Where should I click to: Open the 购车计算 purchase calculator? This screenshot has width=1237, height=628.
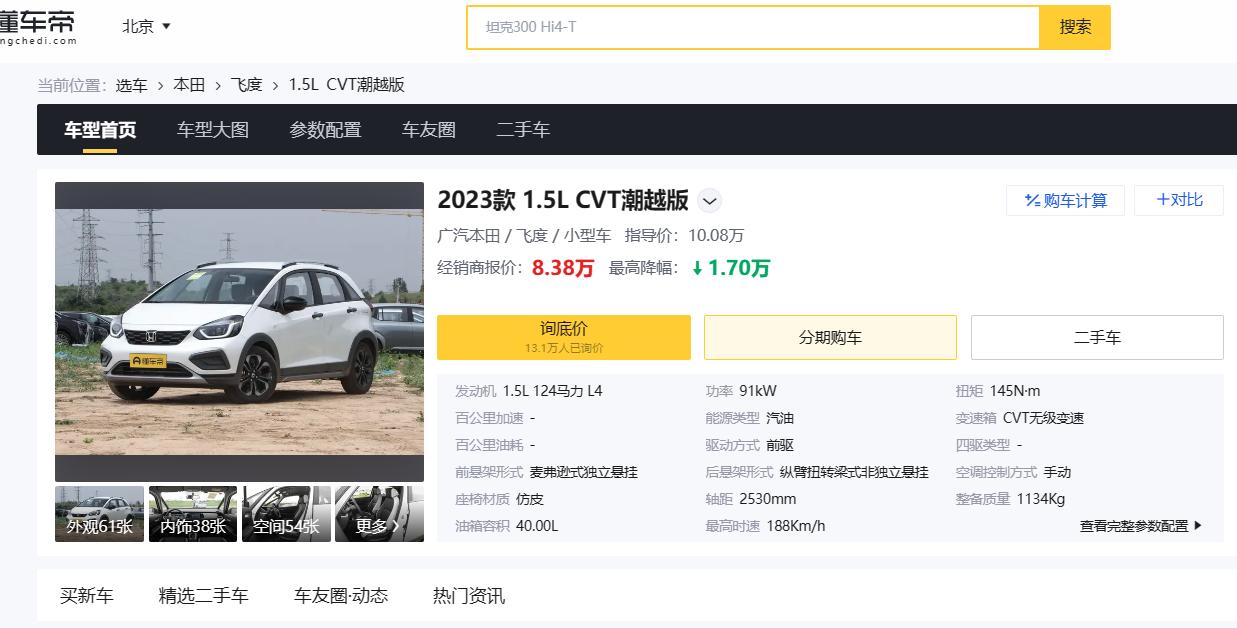click(1064, 200)
